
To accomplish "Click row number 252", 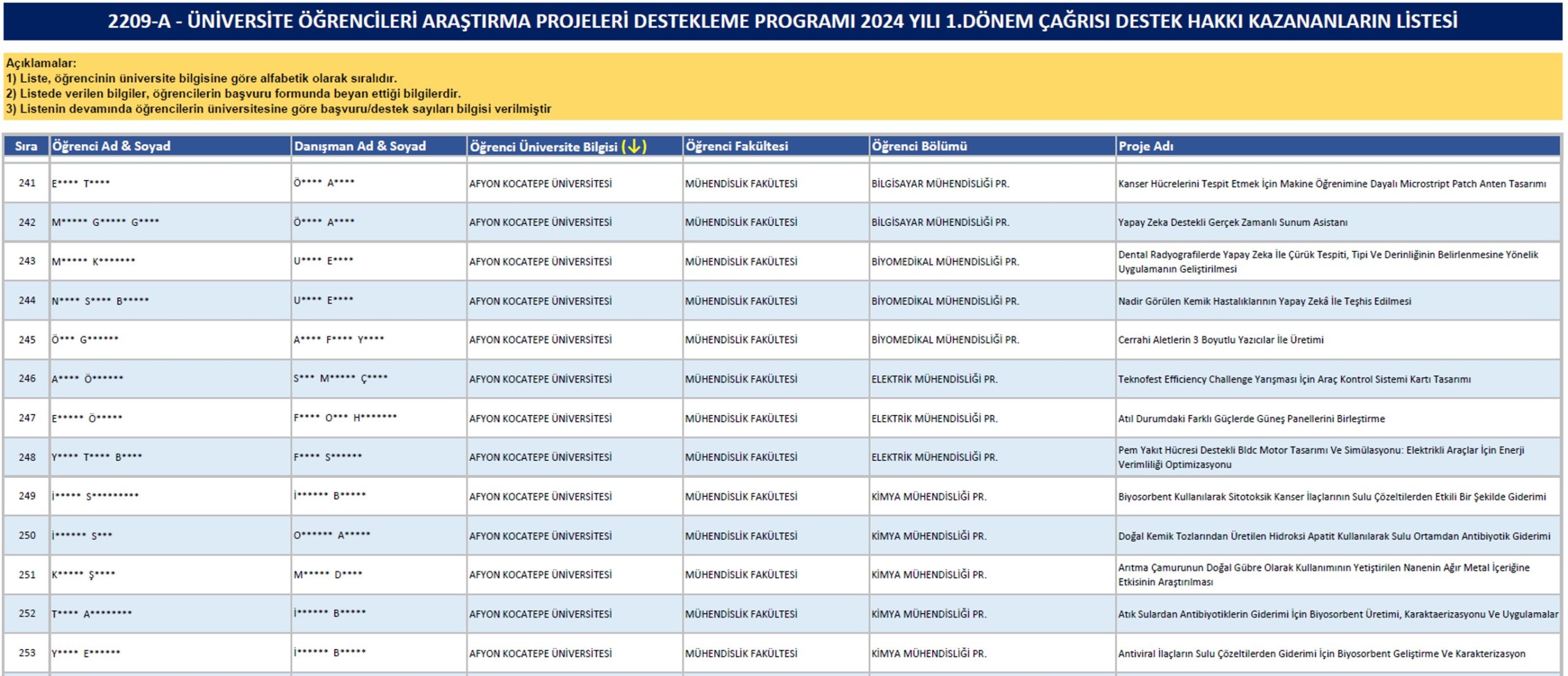I will pyautogui.click(x=27, y=613).
